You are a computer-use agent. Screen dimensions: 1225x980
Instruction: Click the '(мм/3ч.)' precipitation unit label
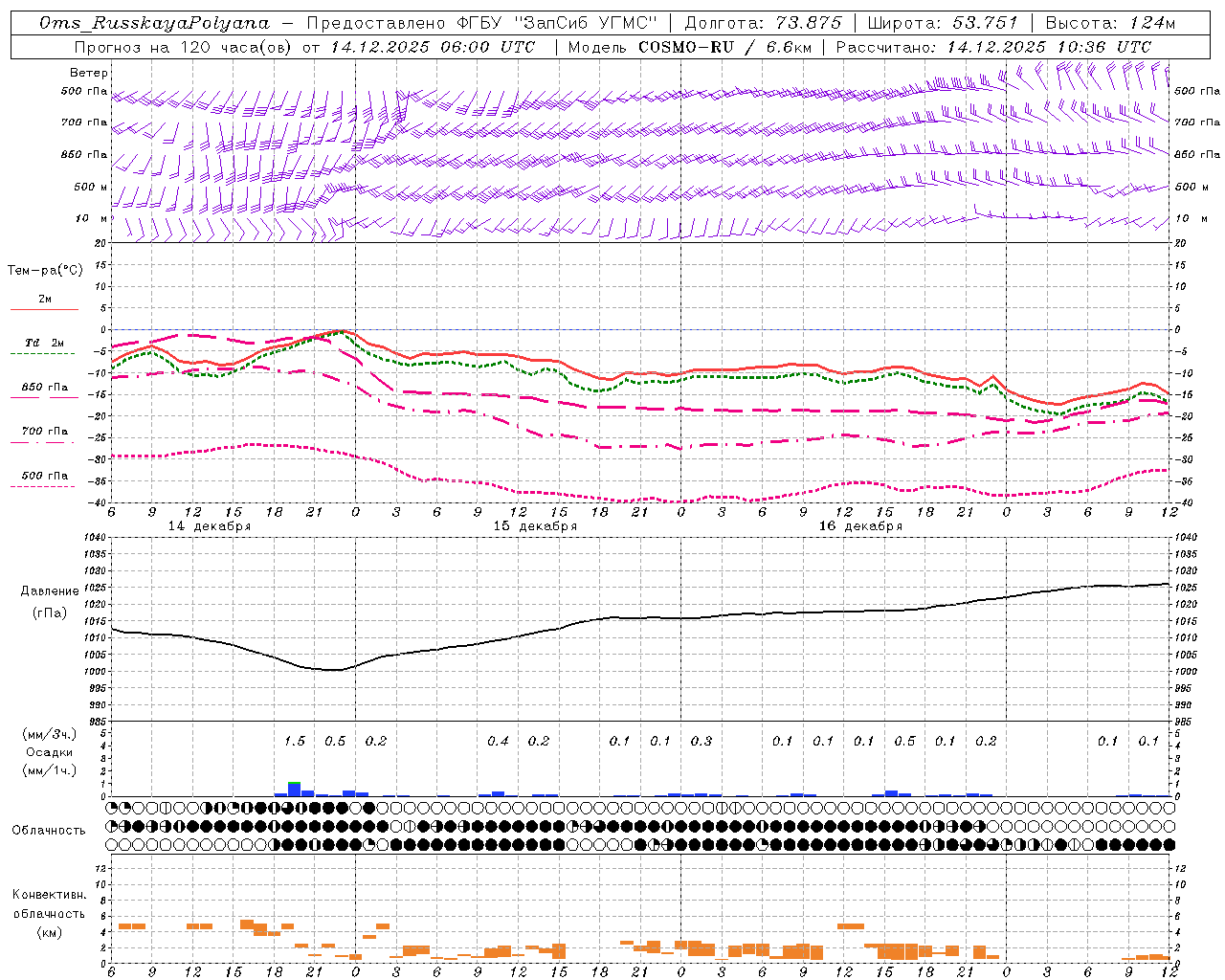tap(50, 734)
